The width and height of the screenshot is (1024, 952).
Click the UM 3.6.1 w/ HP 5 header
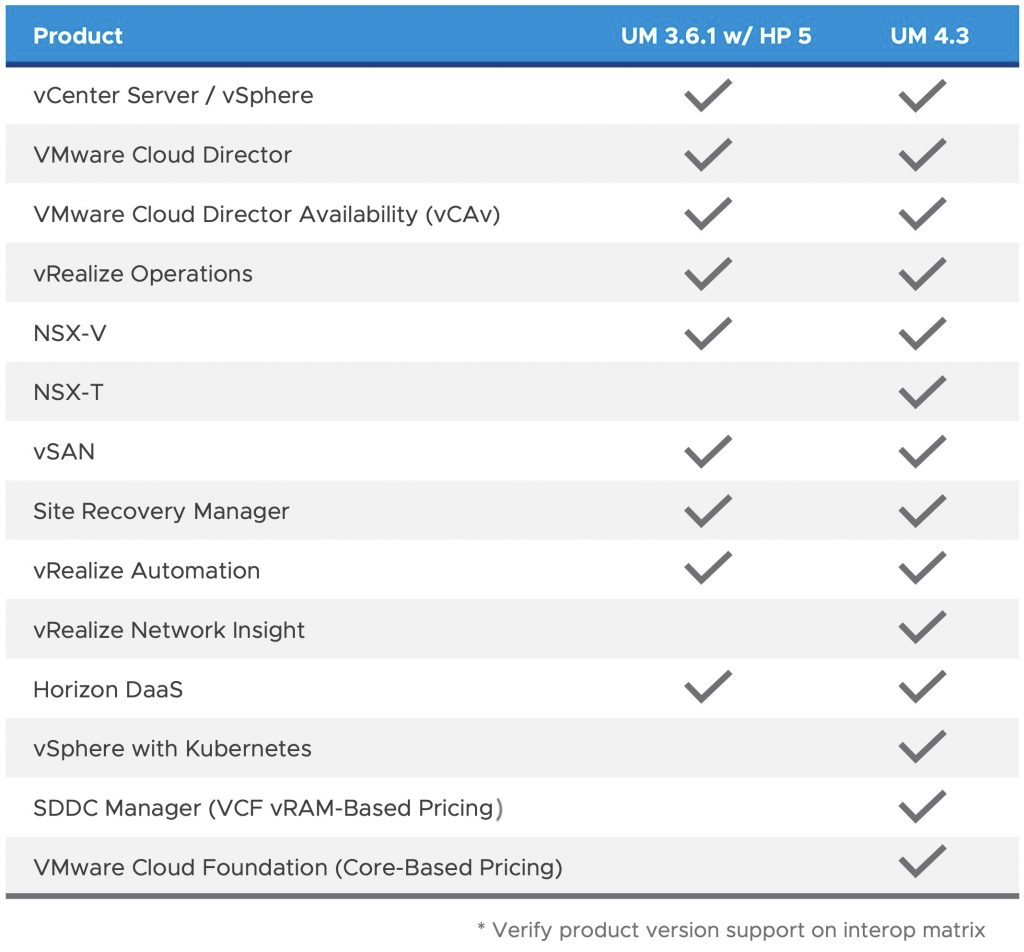pyautogui.click(x=715, y=36)
